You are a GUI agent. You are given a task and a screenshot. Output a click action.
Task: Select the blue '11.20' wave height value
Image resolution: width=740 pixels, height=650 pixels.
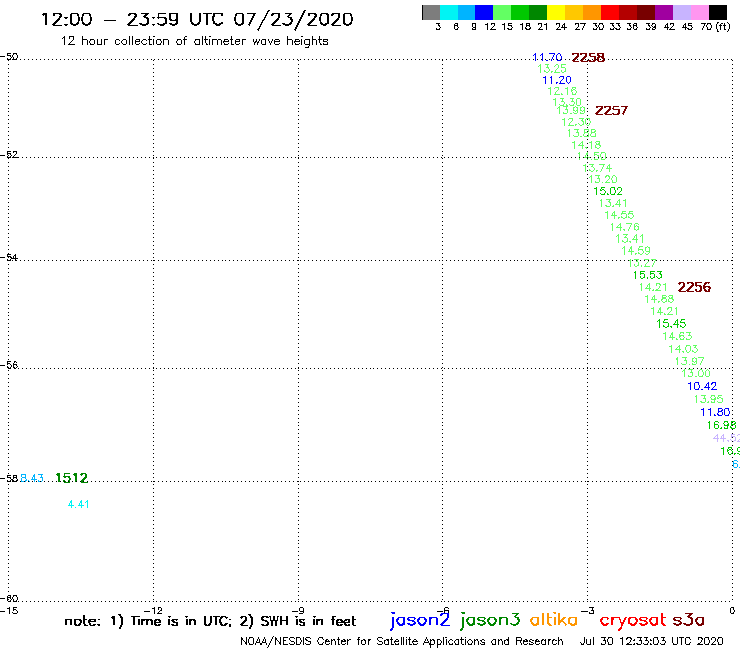557,80
